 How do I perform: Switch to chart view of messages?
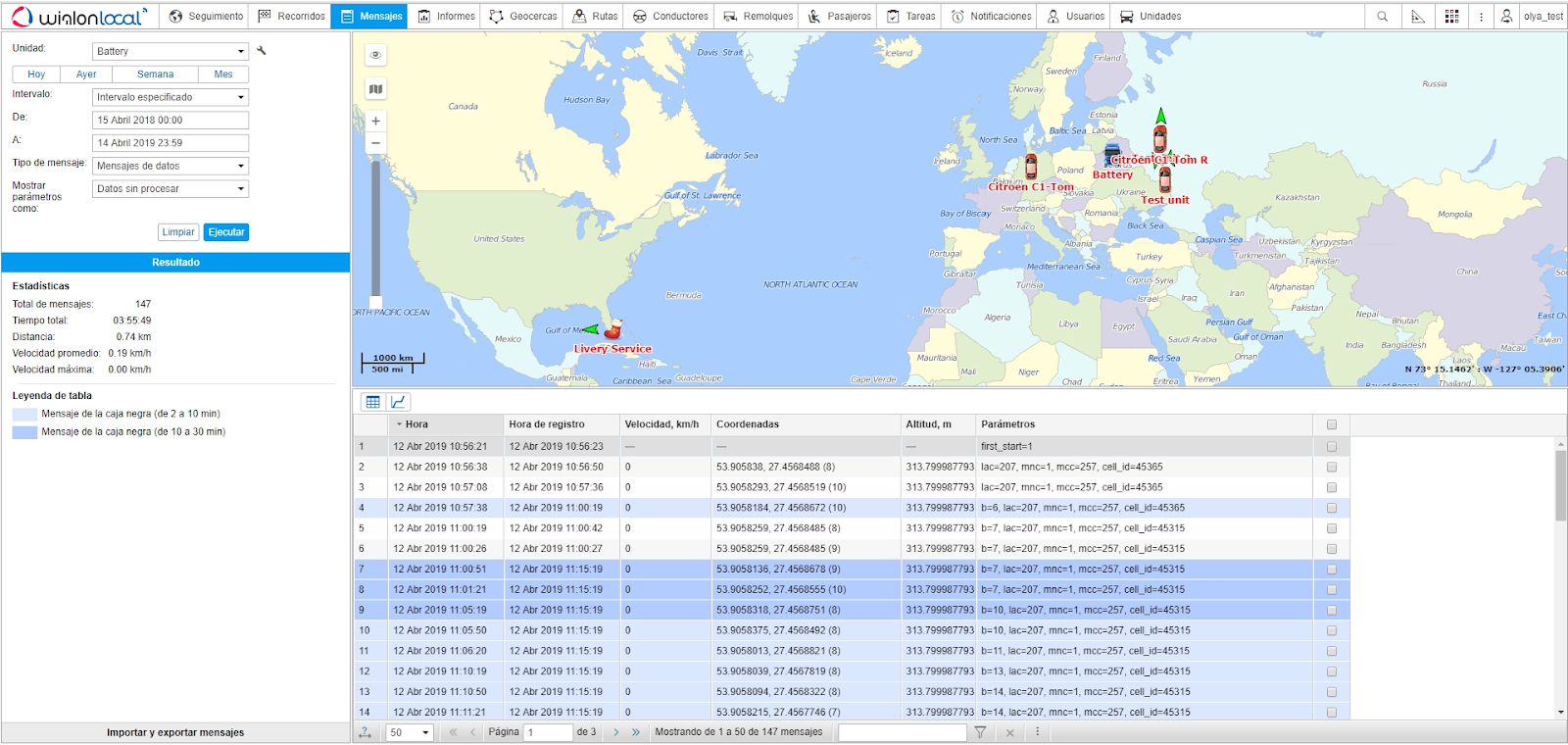click(x=398, y=402)
